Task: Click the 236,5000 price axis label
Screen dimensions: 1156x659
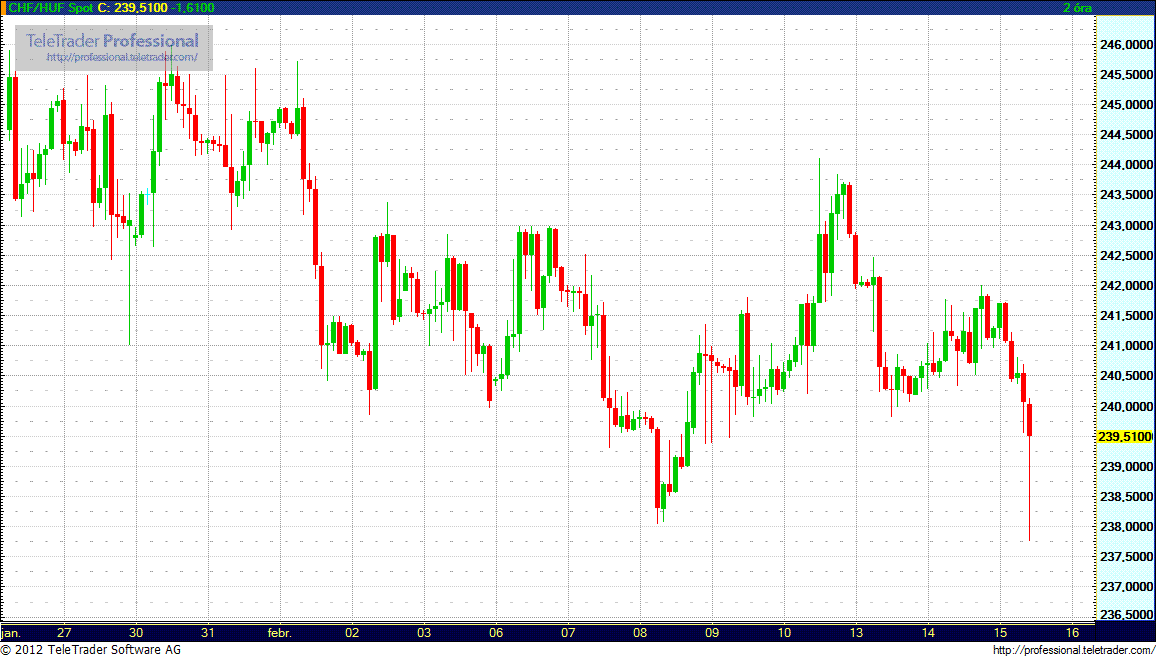Action: (1125, 616)
